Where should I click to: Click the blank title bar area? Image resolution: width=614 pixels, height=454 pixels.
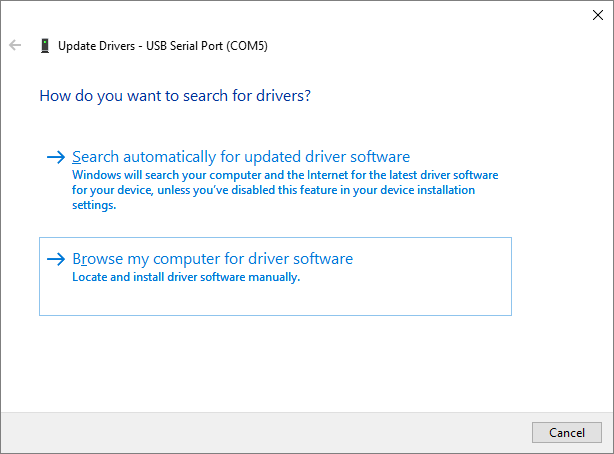tap(300, 15)
